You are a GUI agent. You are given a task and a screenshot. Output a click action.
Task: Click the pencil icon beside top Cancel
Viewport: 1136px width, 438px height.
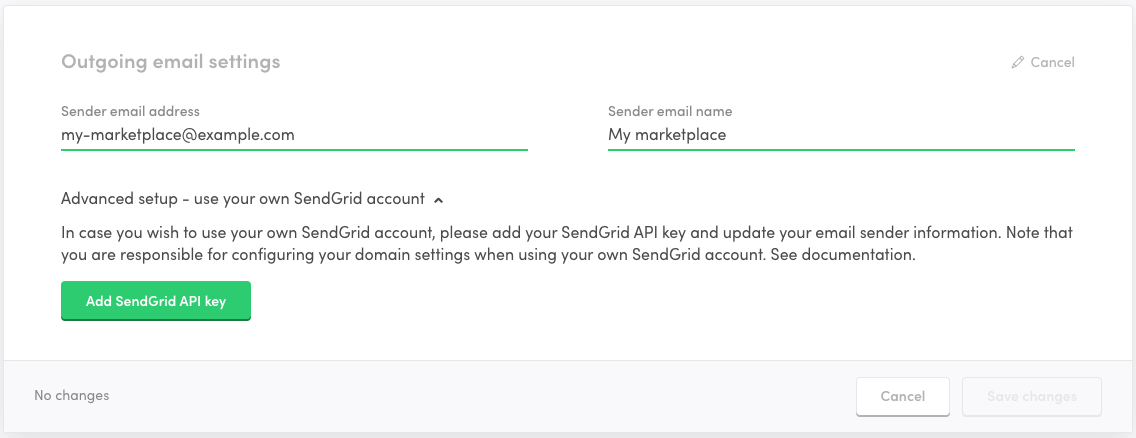point(1018,62)
